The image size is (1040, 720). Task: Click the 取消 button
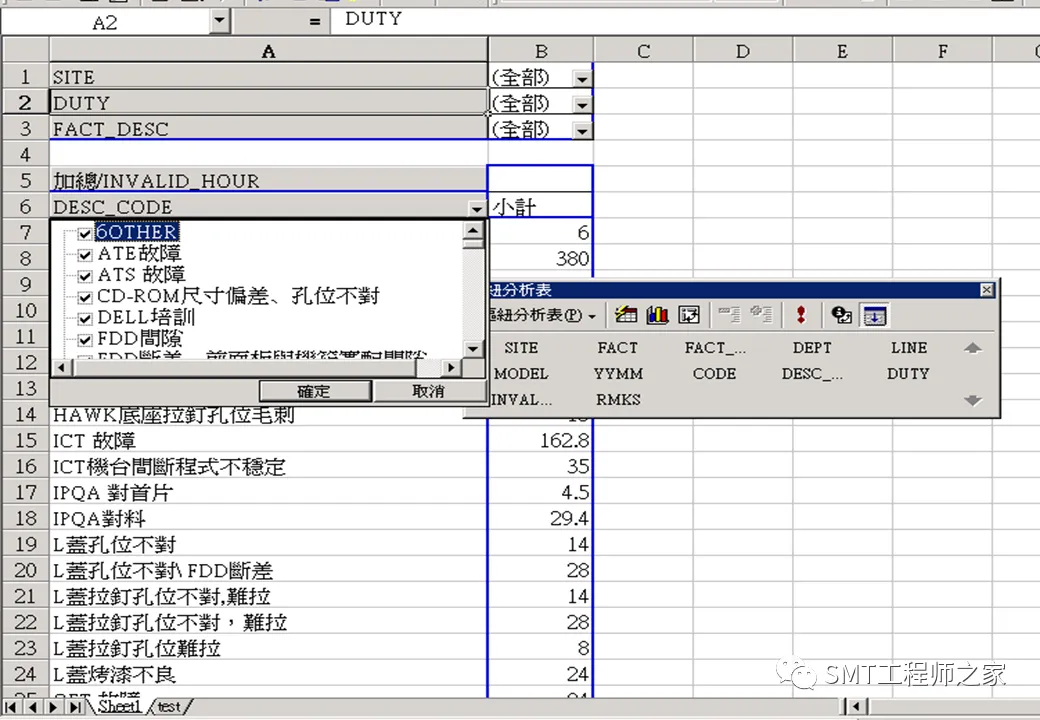(x=428, y=391)
